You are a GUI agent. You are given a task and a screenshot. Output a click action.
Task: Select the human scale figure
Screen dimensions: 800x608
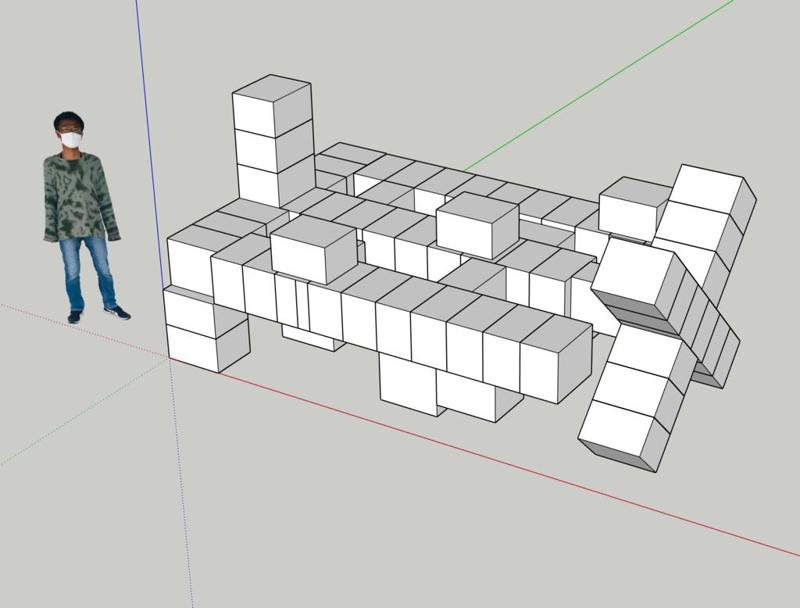point(82,218)
